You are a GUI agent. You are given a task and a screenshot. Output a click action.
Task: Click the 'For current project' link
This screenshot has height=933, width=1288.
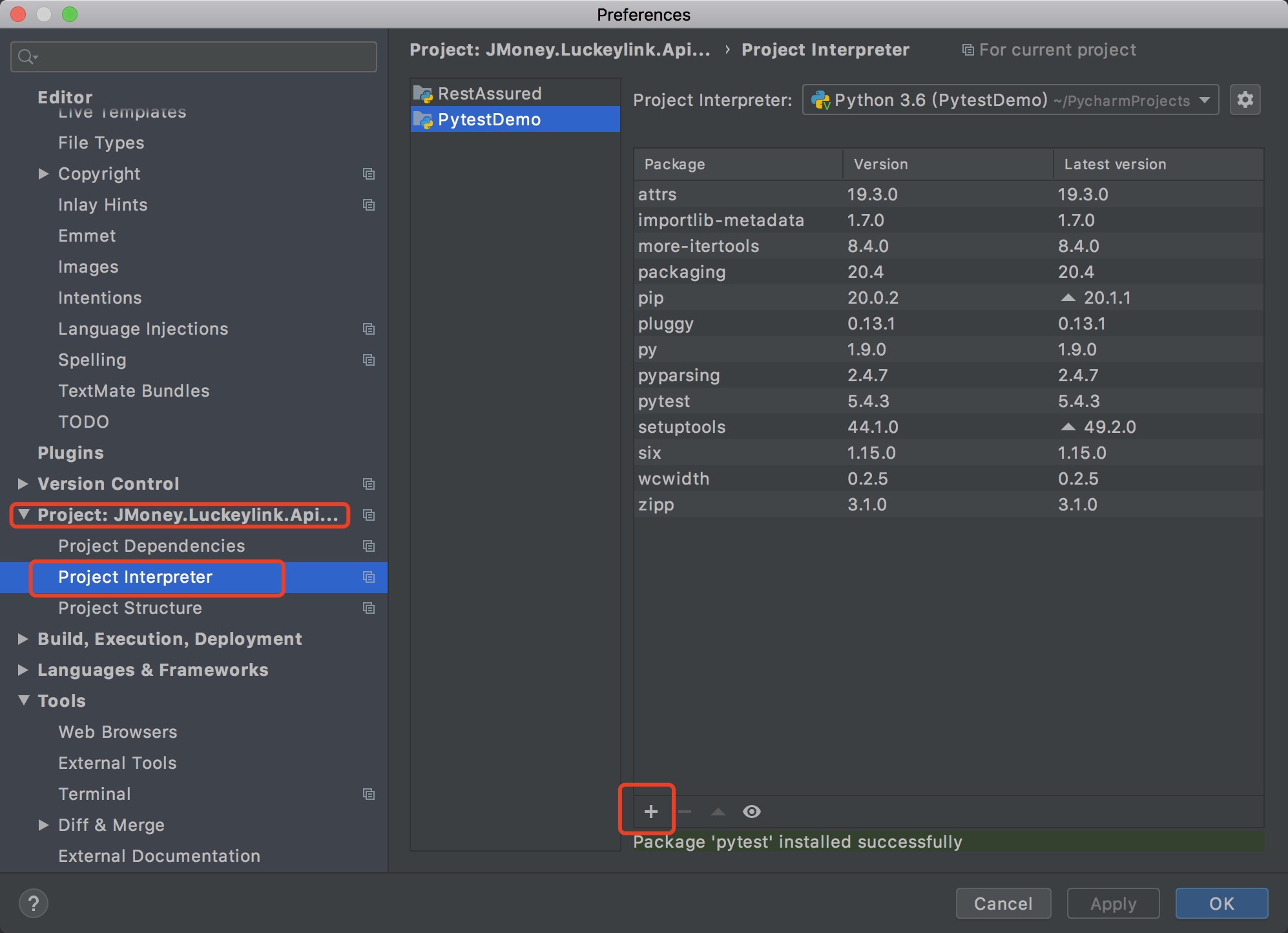coord(1057,50)
